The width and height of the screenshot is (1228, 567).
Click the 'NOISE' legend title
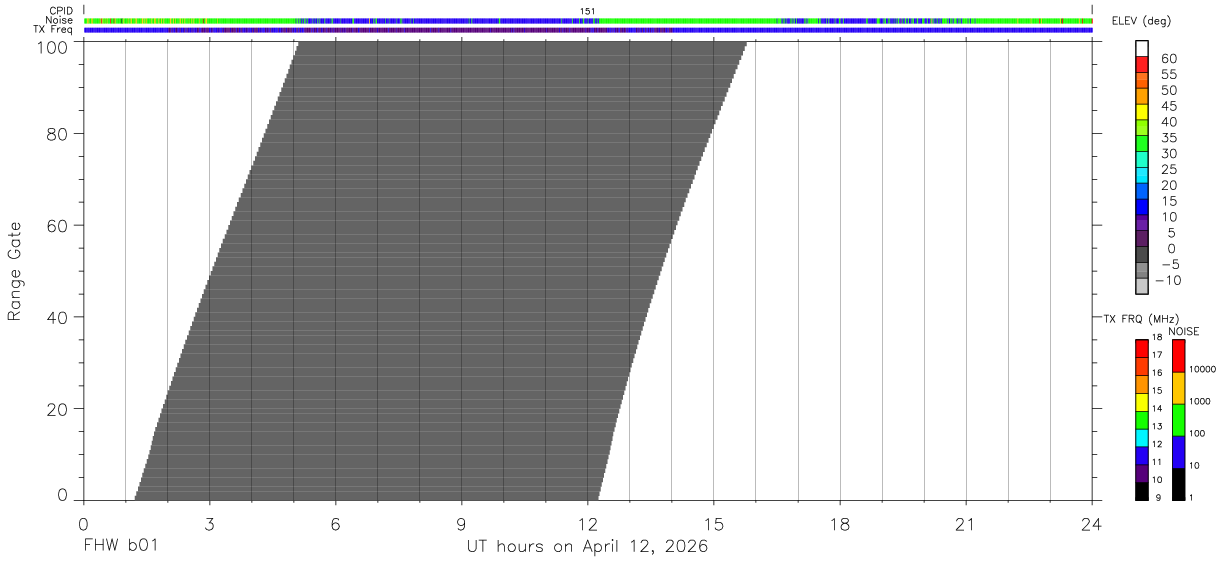click(x=1184, y=331)
